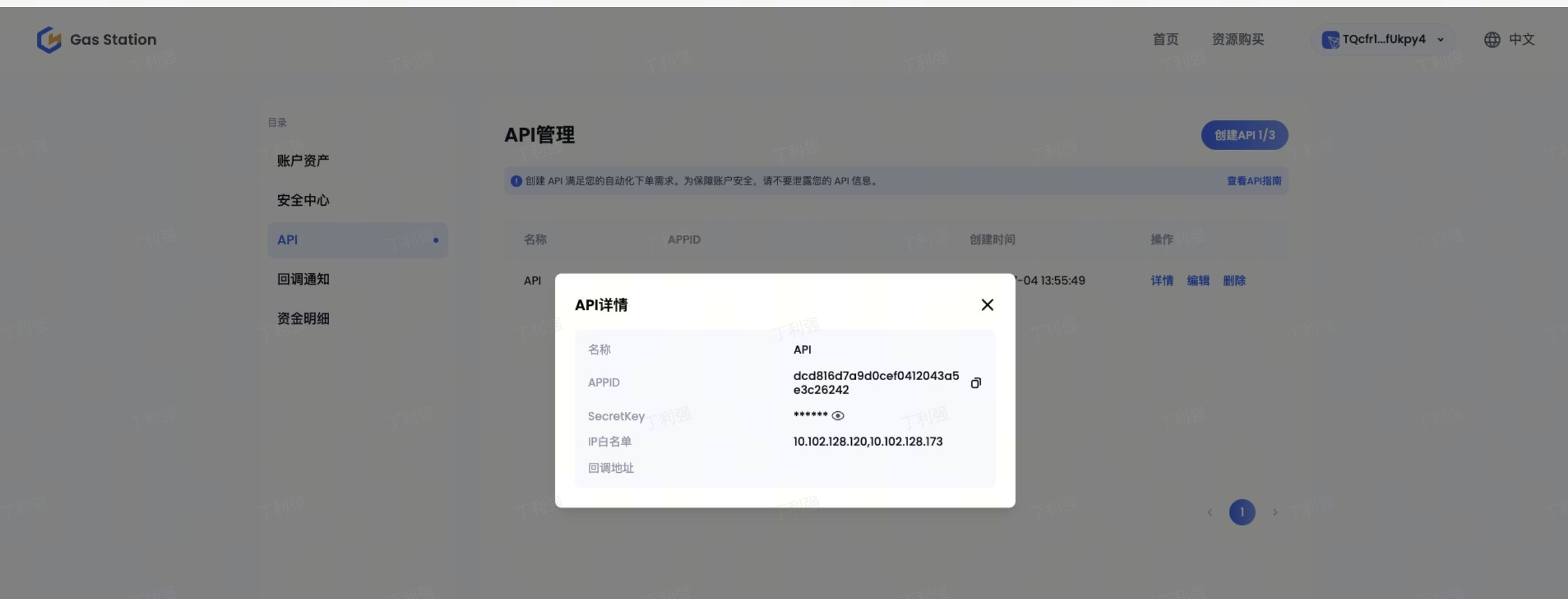Viewport: 1568px width, 599px height.
Task: Click the APPID column header in the table
Action: (684, 240)
